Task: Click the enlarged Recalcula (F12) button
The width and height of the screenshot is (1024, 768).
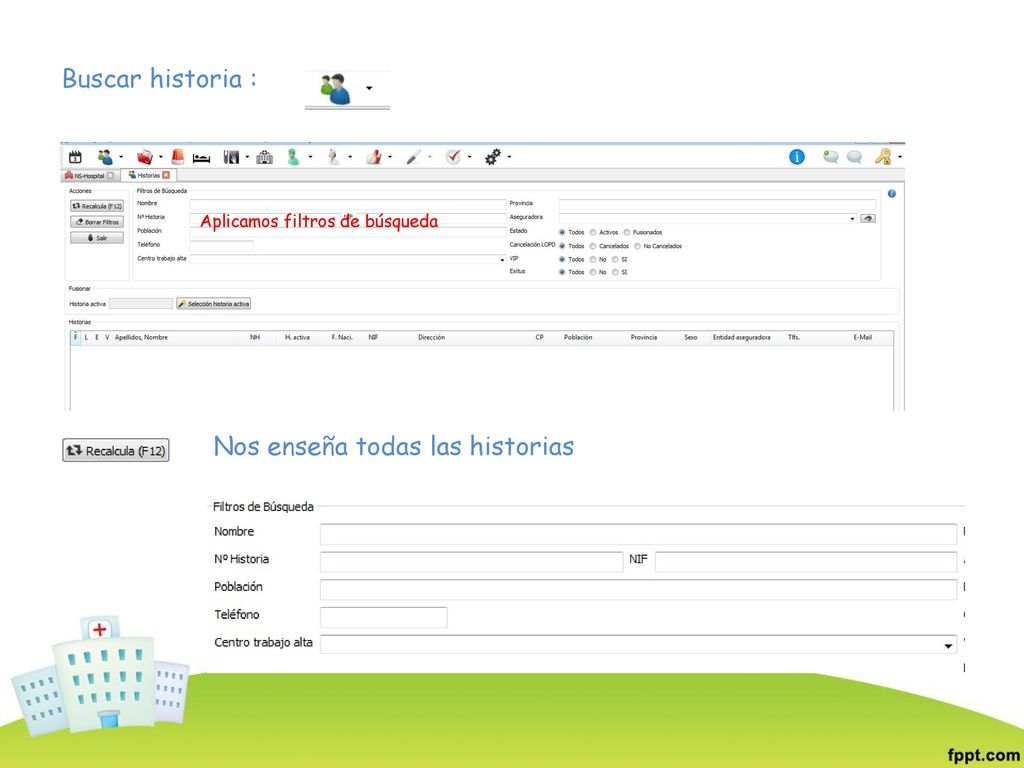Action: [116, 451]
